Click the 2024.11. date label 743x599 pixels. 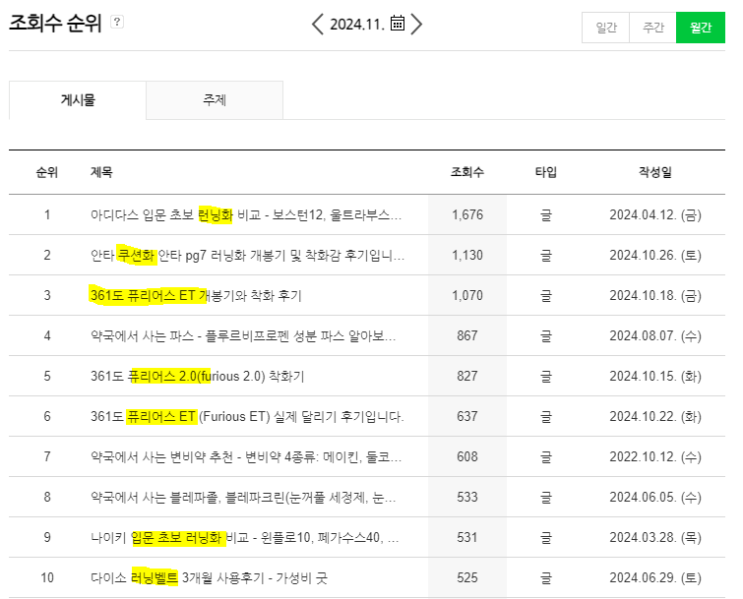357,24
